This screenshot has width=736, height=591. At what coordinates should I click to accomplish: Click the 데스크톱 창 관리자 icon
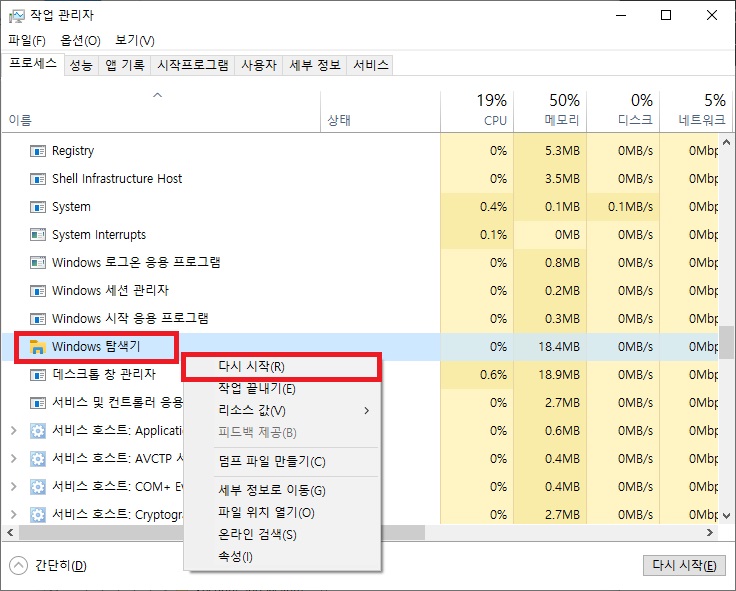pos(38,375)
